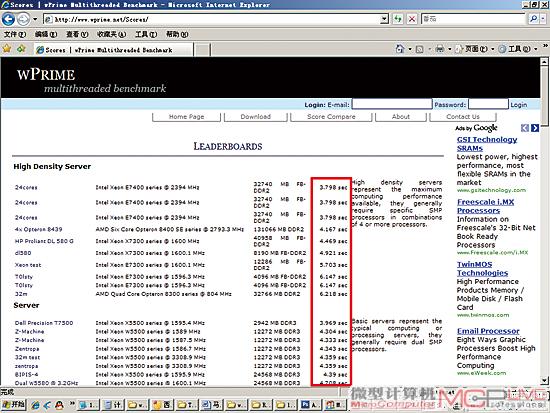The height and width of the screenshot is (413, 550).
Task: Open the 4x Opteron 8439 entry
Action: (39, 229)
